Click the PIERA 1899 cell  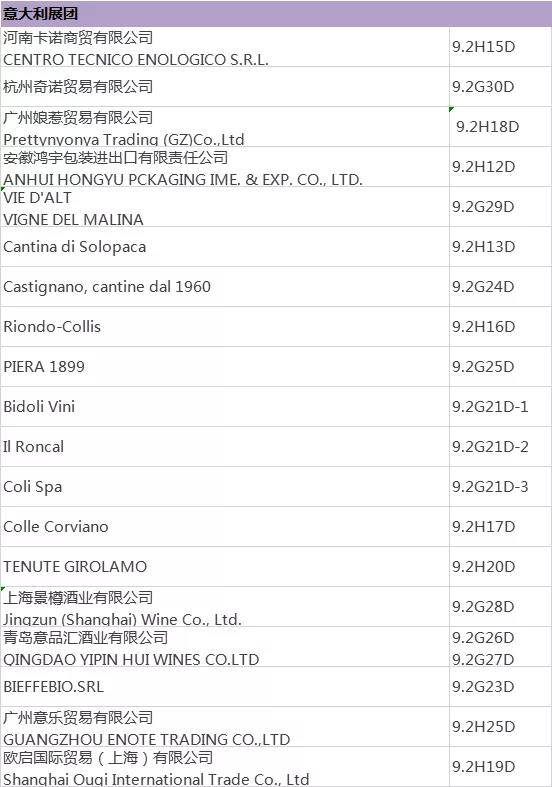[x=225, y=366]
